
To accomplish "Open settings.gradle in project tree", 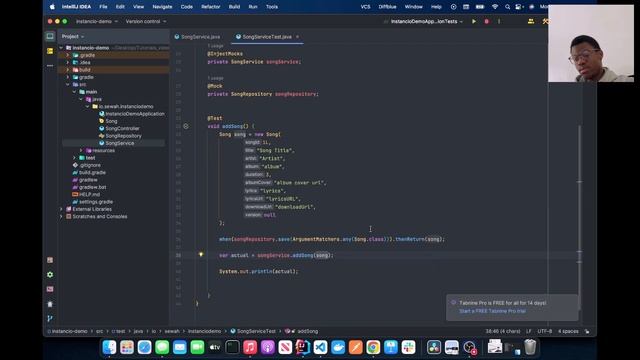I will [93, 202].
